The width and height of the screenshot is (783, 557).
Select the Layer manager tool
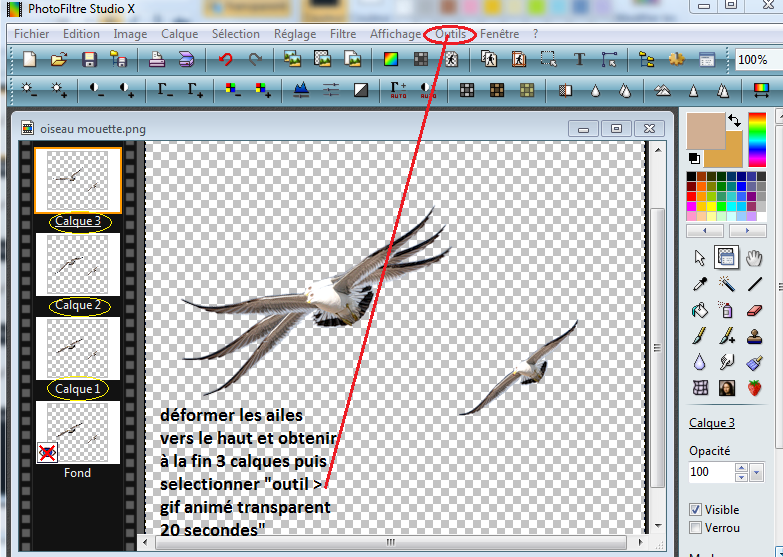pyautogui.click(x=726, y=258)
